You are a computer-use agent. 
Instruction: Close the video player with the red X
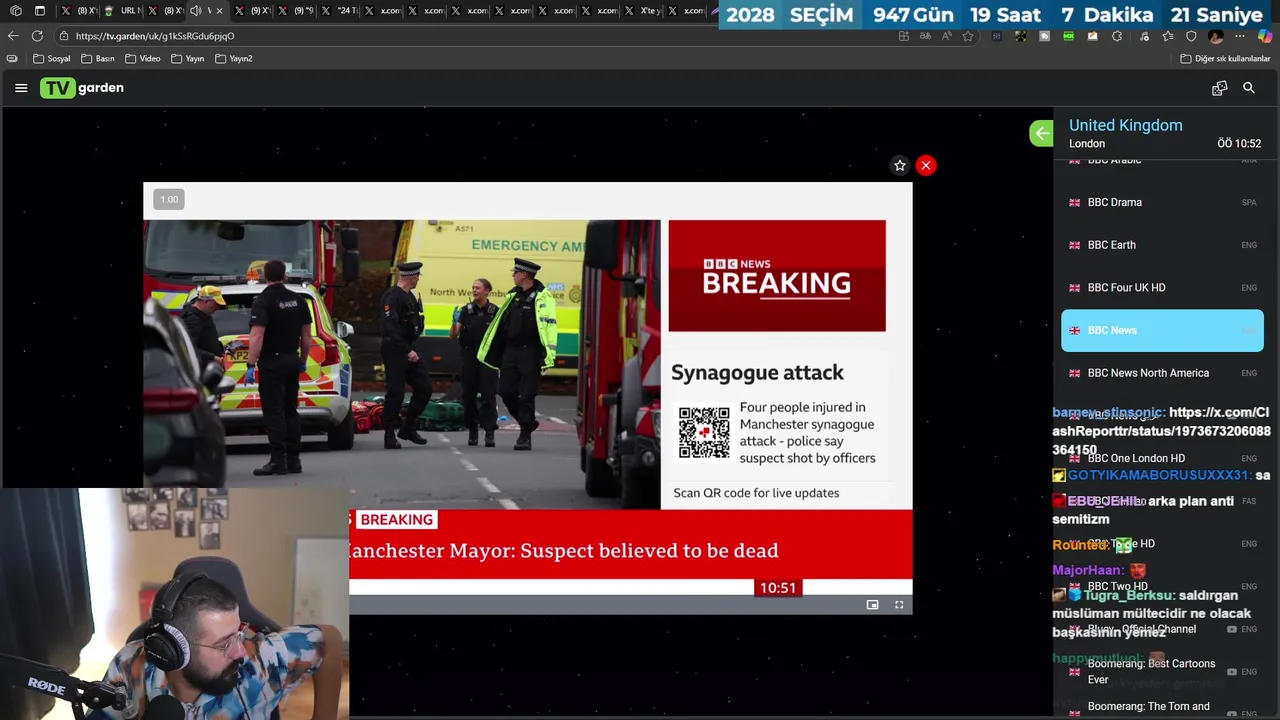pyautogui.click(x=926, y=165)
